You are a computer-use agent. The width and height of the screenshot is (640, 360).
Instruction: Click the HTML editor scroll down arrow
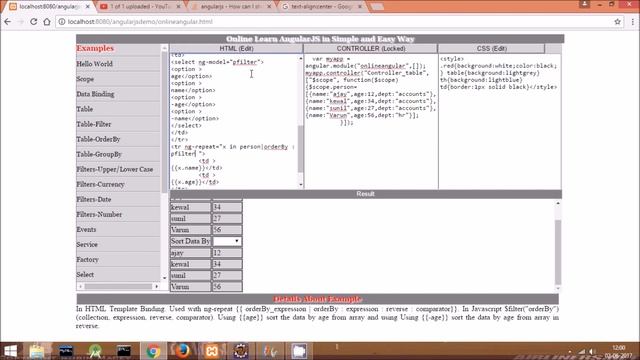(301, 185)
